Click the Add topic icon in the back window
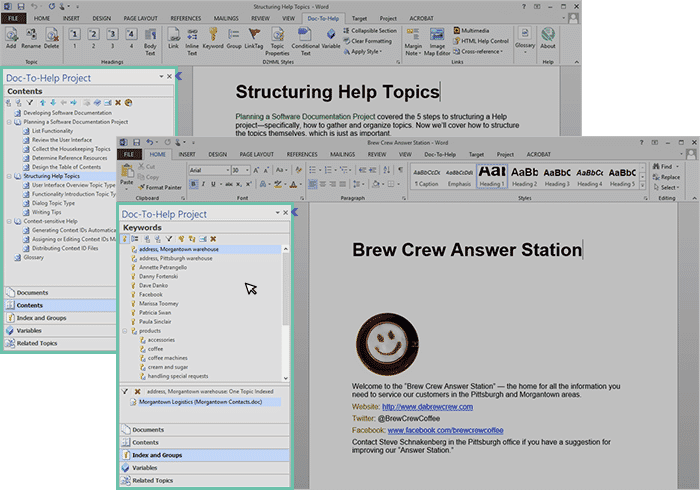The width and height of the screenshot is (700, 490). point(11,37)
